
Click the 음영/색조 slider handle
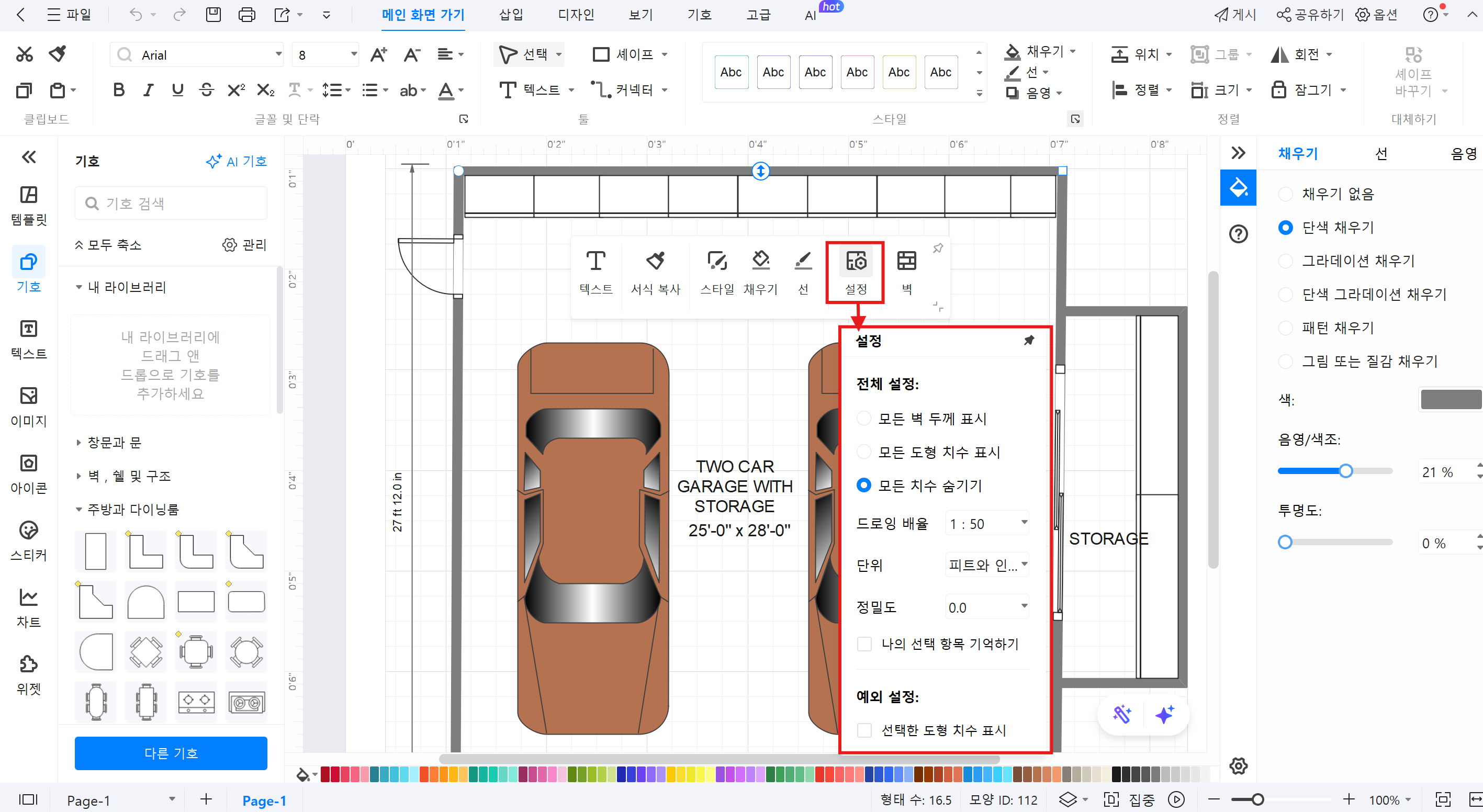(x=1345, y=471)
